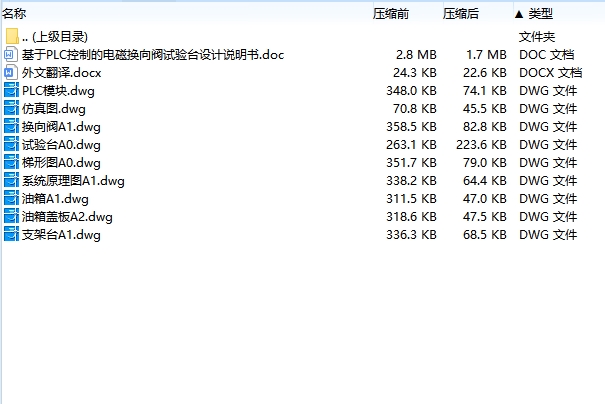
Task: Select the file name 油箱盖板A2.dwg
Action: (67, 217)
